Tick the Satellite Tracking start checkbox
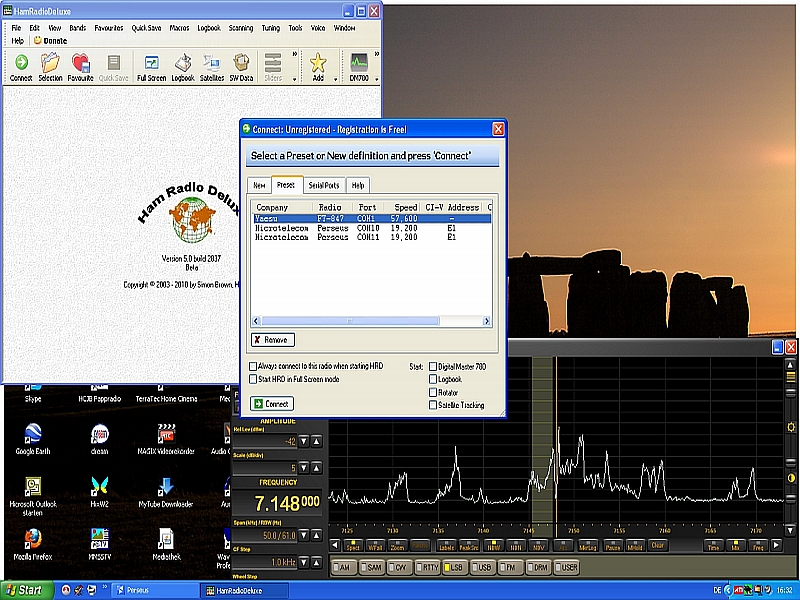Image resolution: width=800 pixels, height=600 pixels. tap(433, 405)
